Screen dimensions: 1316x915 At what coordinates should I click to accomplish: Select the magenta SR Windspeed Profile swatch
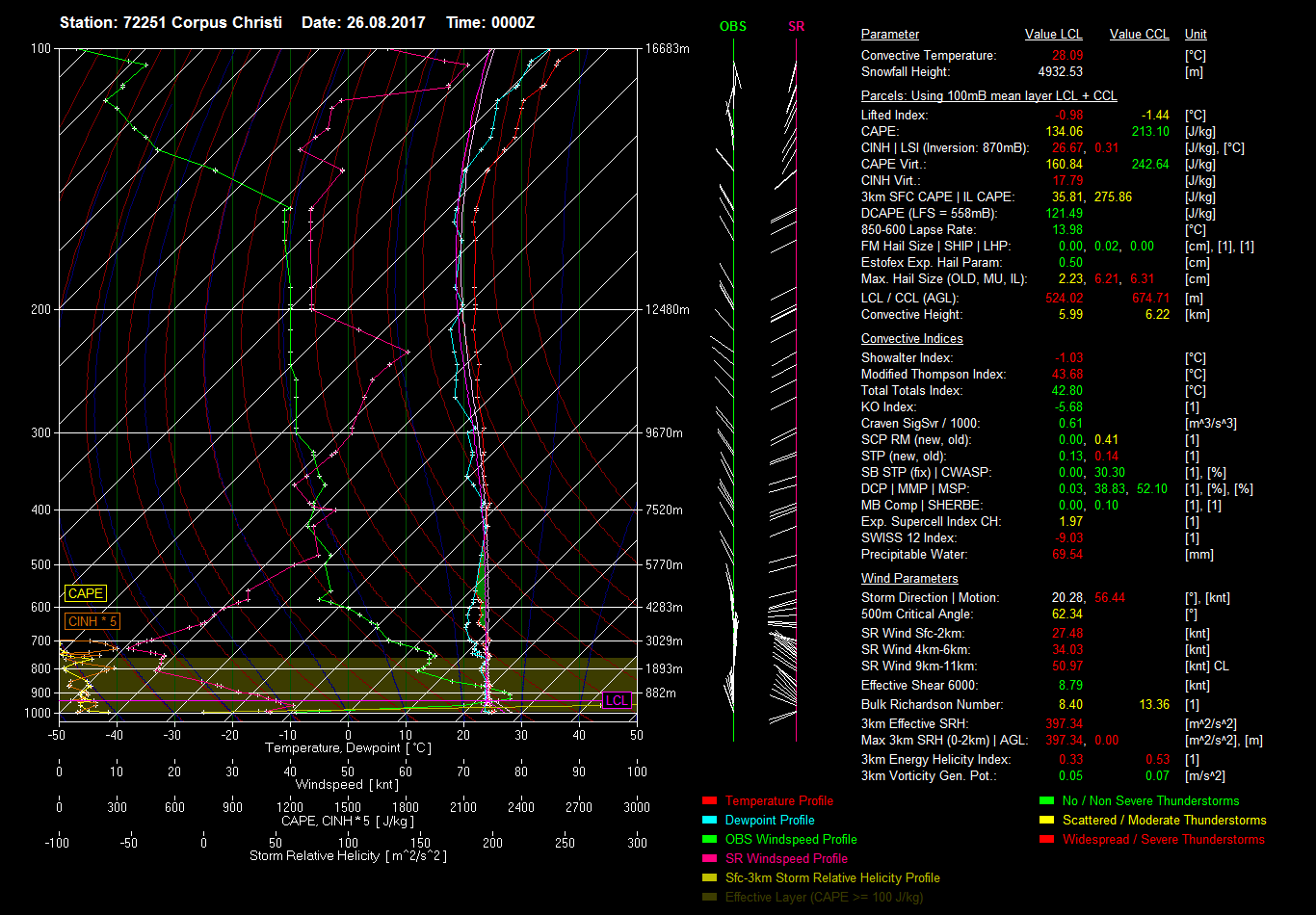pyautogui.click(x=710, y=859)
